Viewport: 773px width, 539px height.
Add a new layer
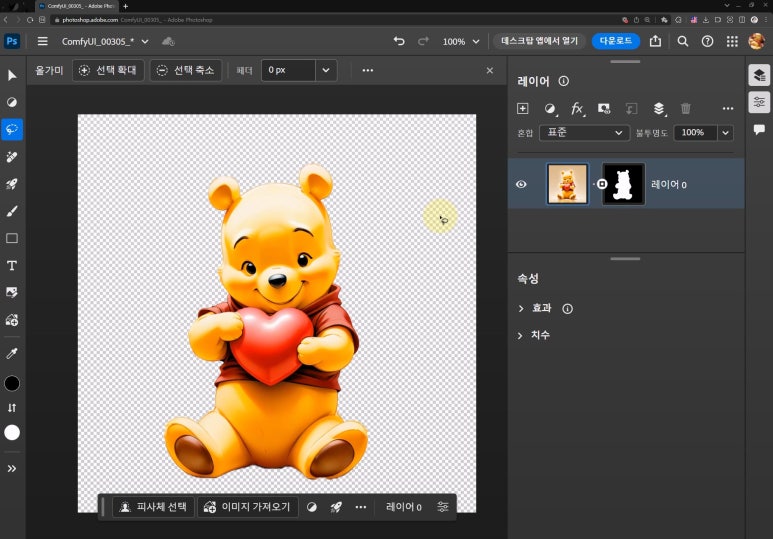[523, 108]
